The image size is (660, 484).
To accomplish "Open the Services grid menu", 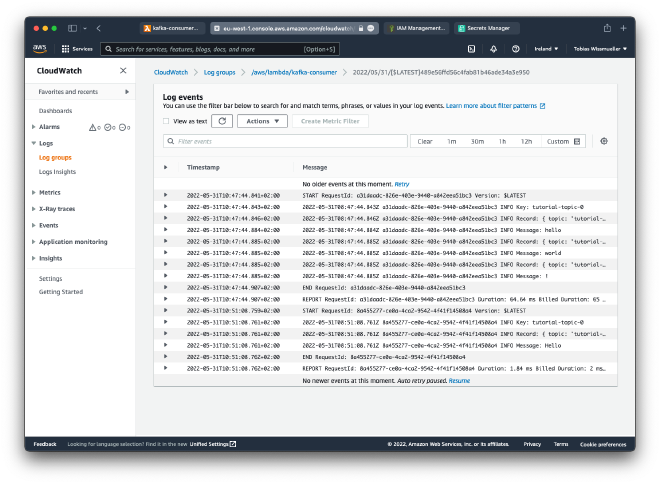I will pos(77,48).
